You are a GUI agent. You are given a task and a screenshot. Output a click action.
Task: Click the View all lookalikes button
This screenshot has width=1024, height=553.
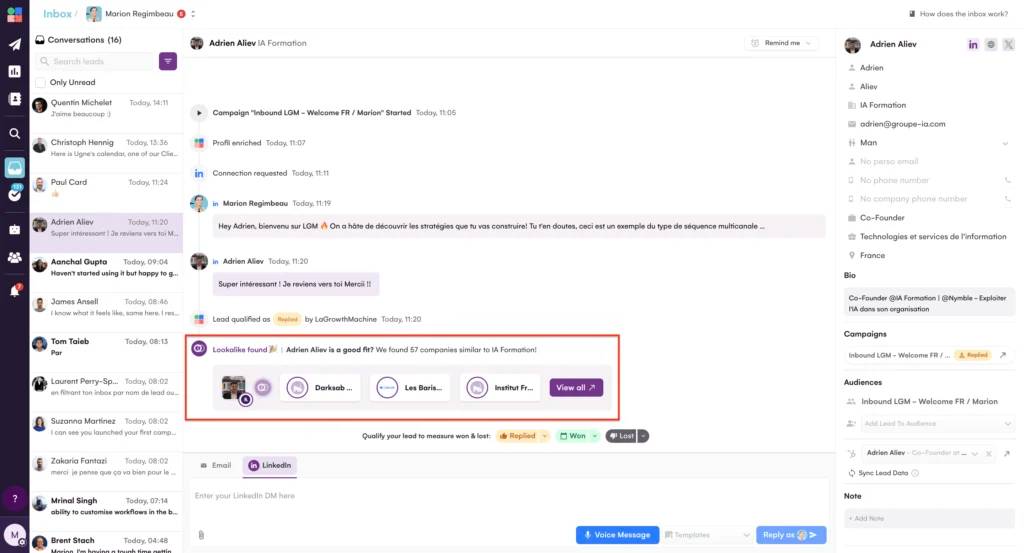tap(576, 388)
